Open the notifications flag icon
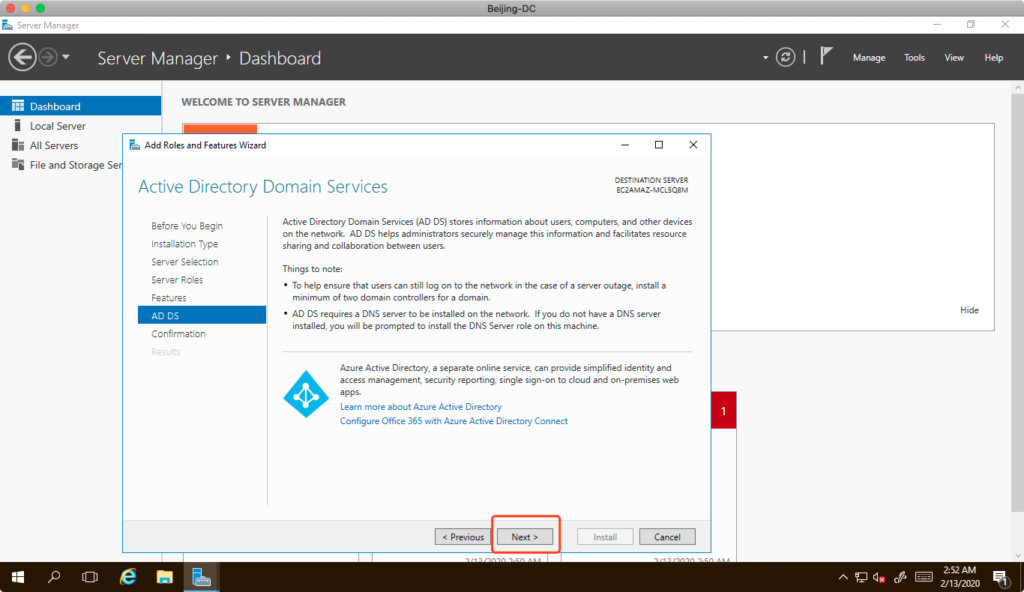Screen dimensions: 1024x592 (826, 57)
